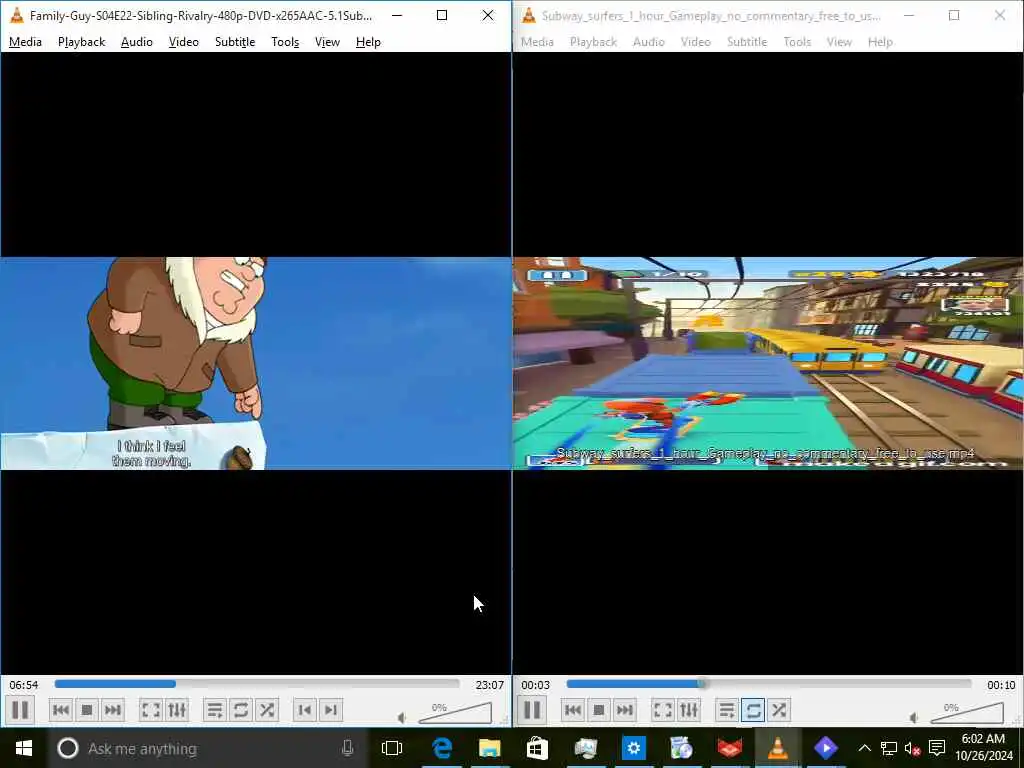This screenshot has width=1024, height=768.
Task: Pause the Family Guy video playback
Action: point(20,710)
